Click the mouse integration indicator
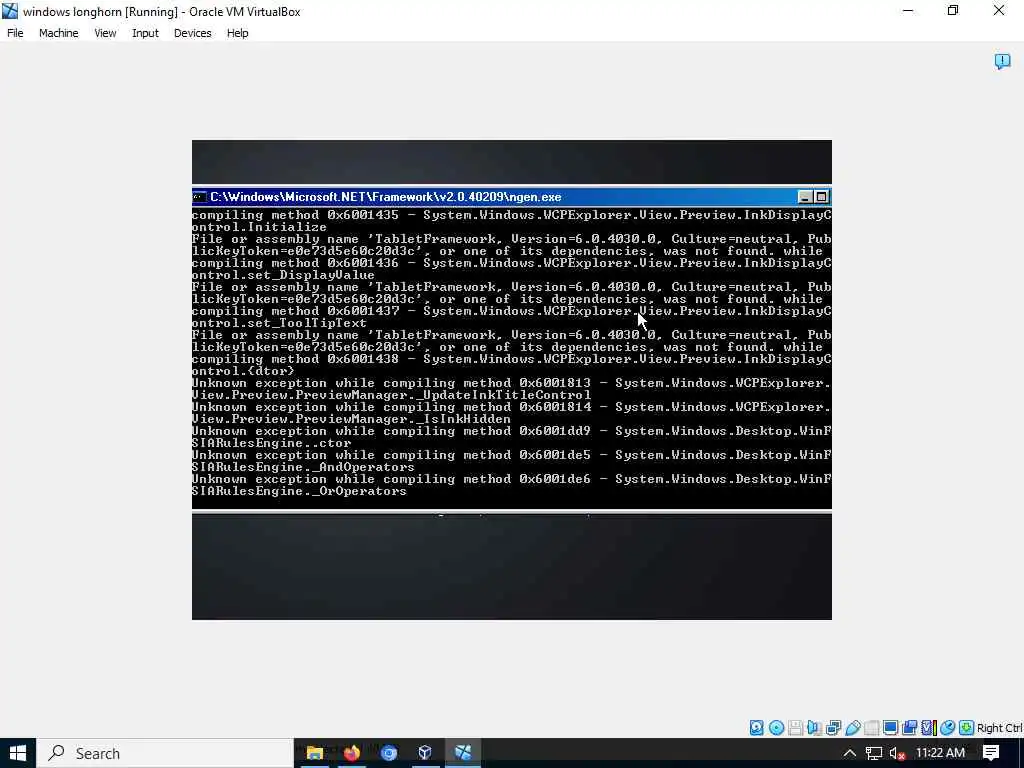This screenshot has height=768, width=1024. click(948, 728)
